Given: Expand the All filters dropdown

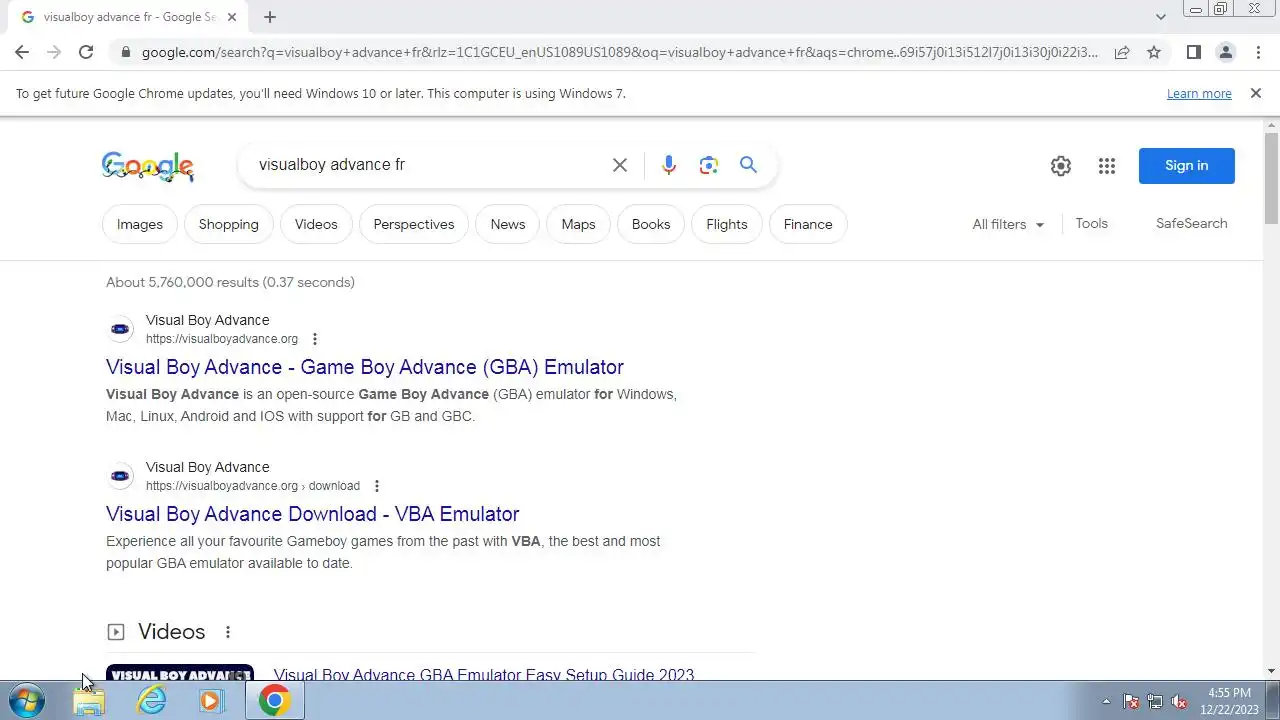Looking at the screenshot, I should [x=1008, y=224].
